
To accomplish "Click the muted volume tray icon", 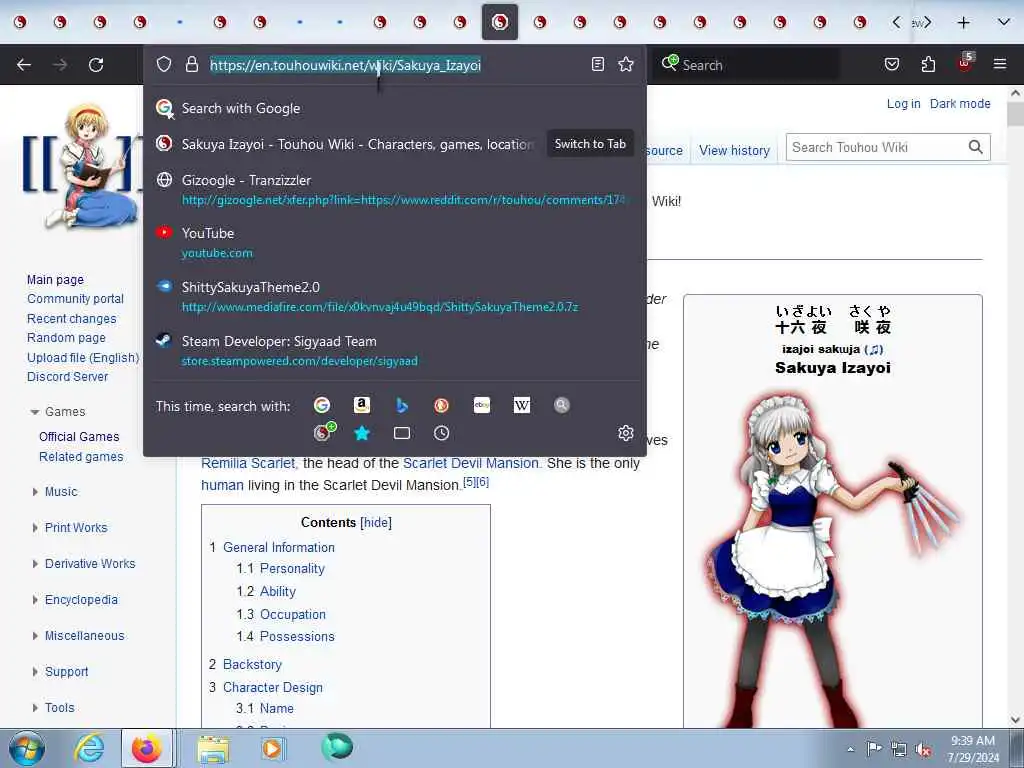I will pos(923,750).
